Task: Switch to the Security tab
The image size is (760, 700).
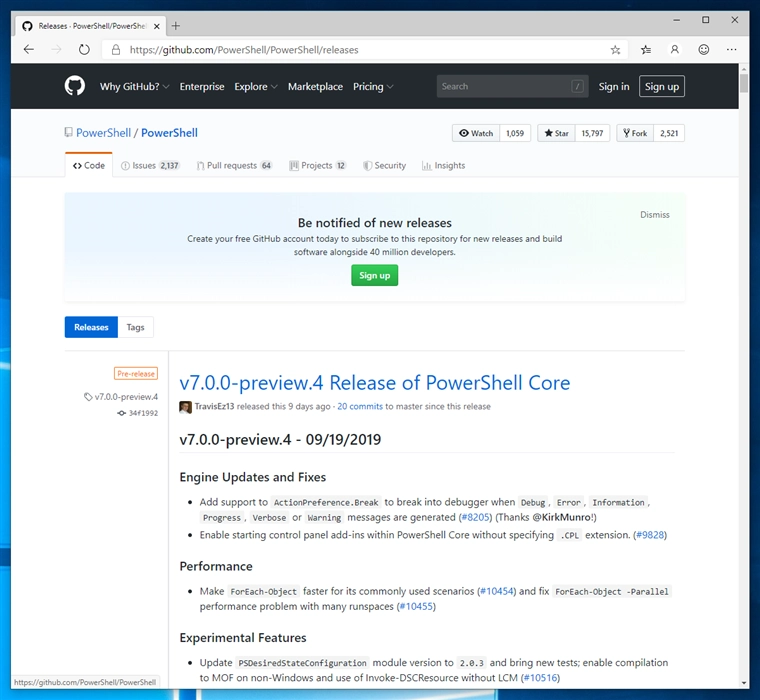Action: tap(385, 165)
